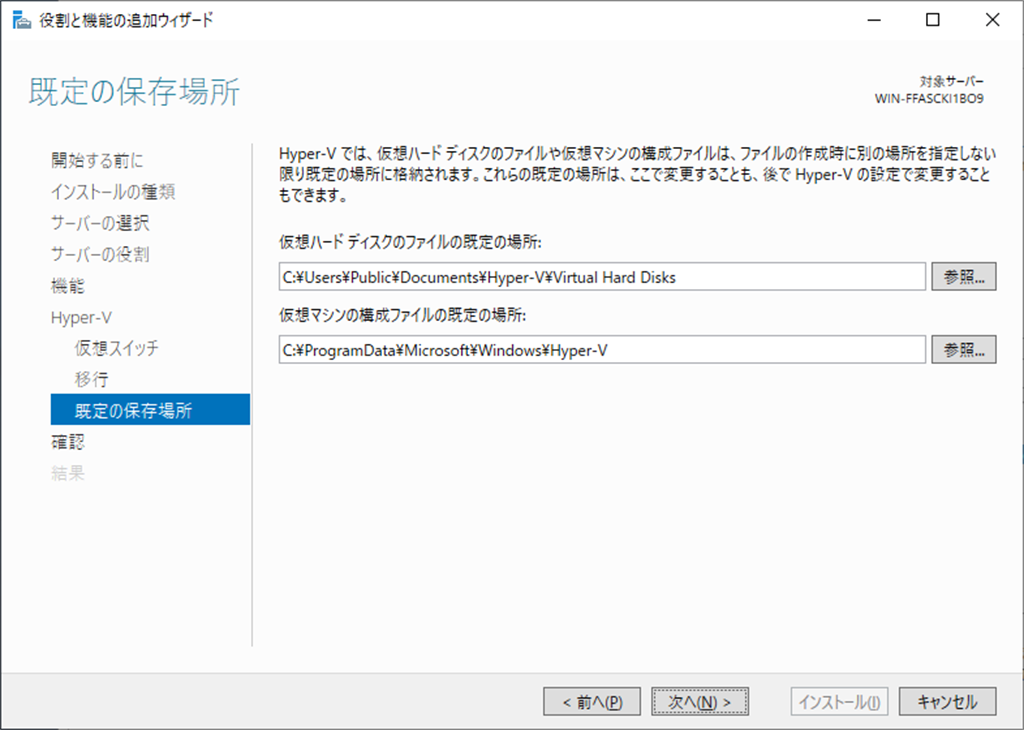Browse for the configuration file location
Viewport: 1024px width, 730px height.
(x=963, y=349)
